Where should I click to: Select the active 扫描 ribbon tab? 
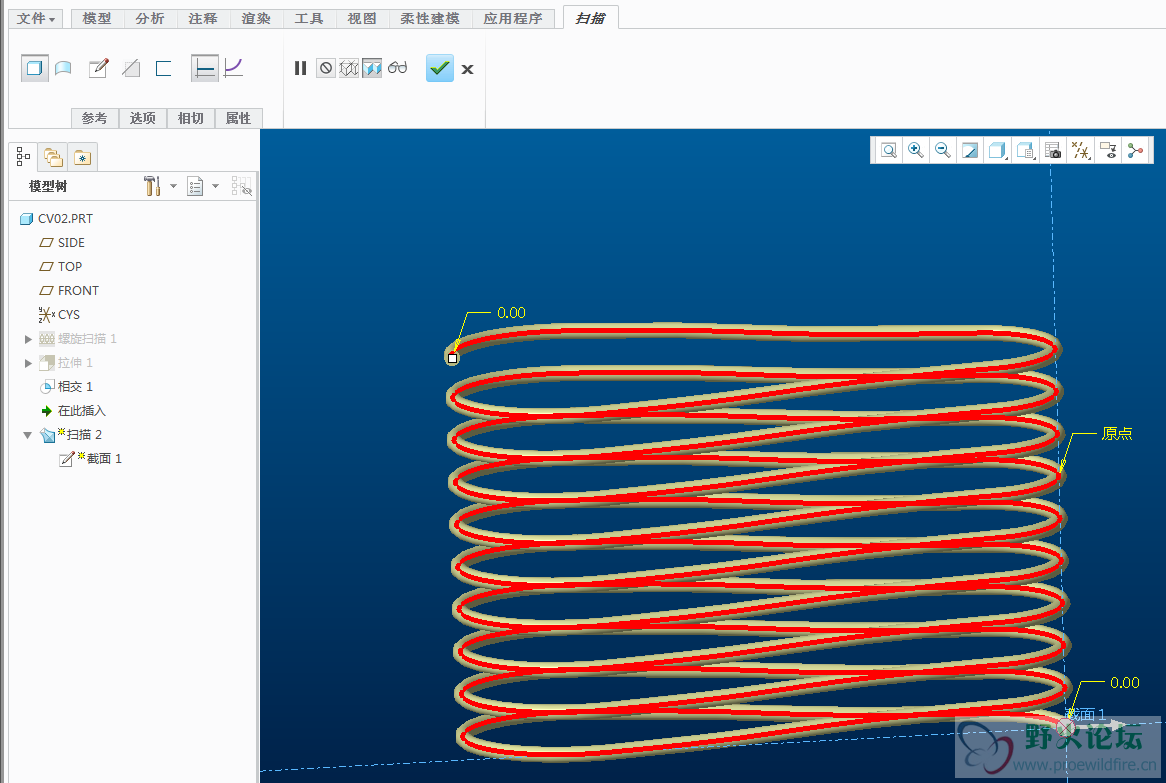pyautogui.click(x=590, y=19)
